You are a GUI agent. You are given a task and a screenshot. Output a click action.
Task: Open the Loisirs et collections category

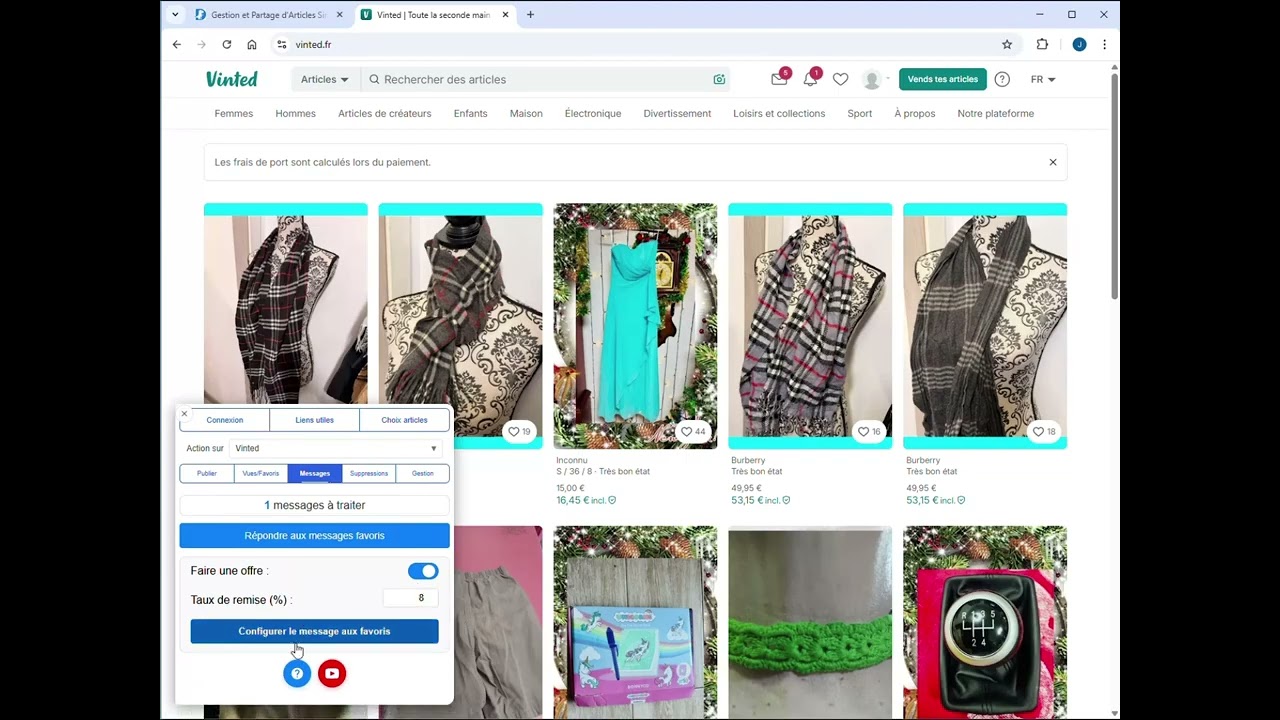coord(779,113)
